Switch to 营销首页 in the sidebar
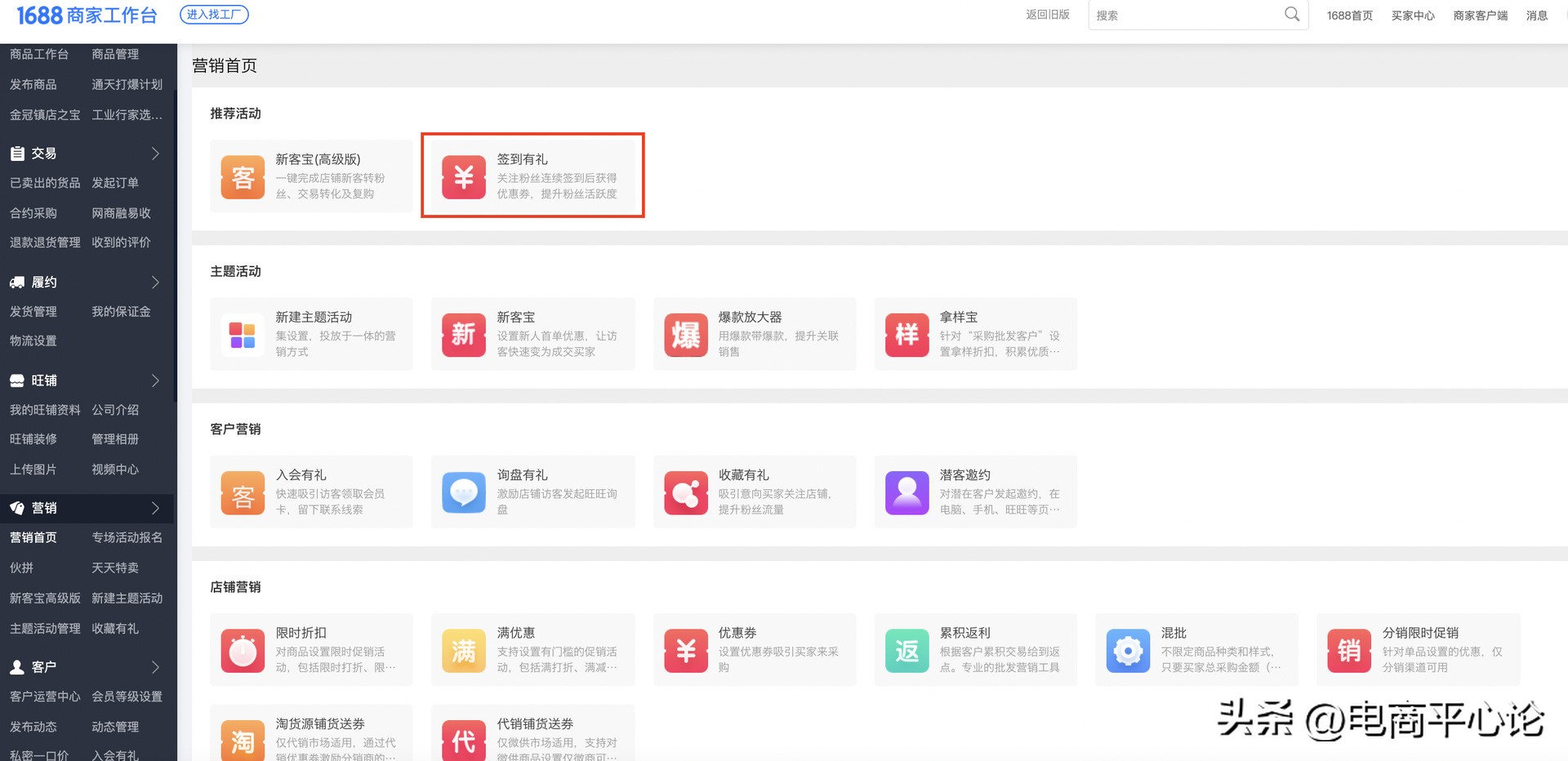 (33, 537)
